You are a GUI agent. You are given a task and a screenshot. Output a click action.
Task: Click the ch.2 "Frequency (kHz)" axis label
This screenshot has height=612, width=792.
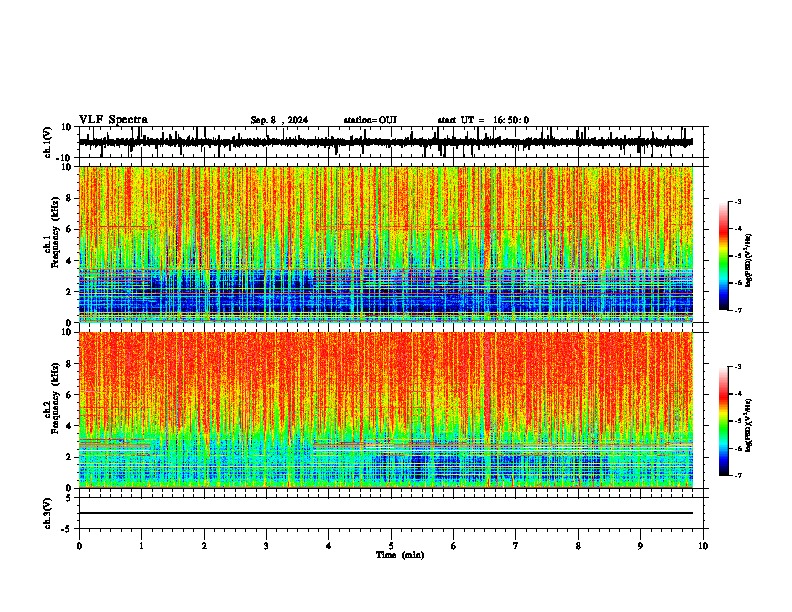[x=55, y=398]
